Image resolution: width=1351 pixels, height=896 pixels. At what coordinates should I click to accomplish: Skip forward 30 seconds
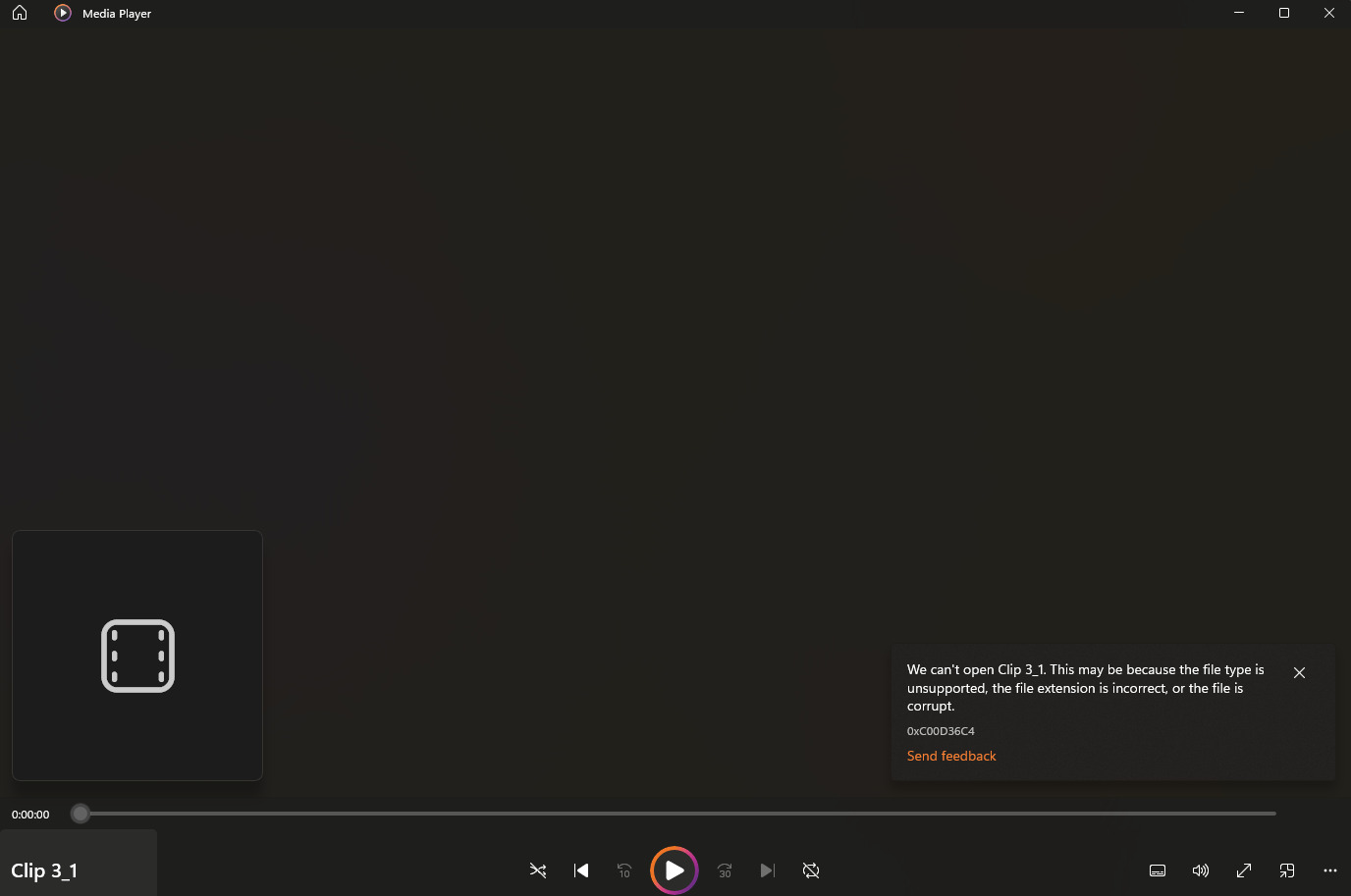pyautogui.click(x=725, y=870)
